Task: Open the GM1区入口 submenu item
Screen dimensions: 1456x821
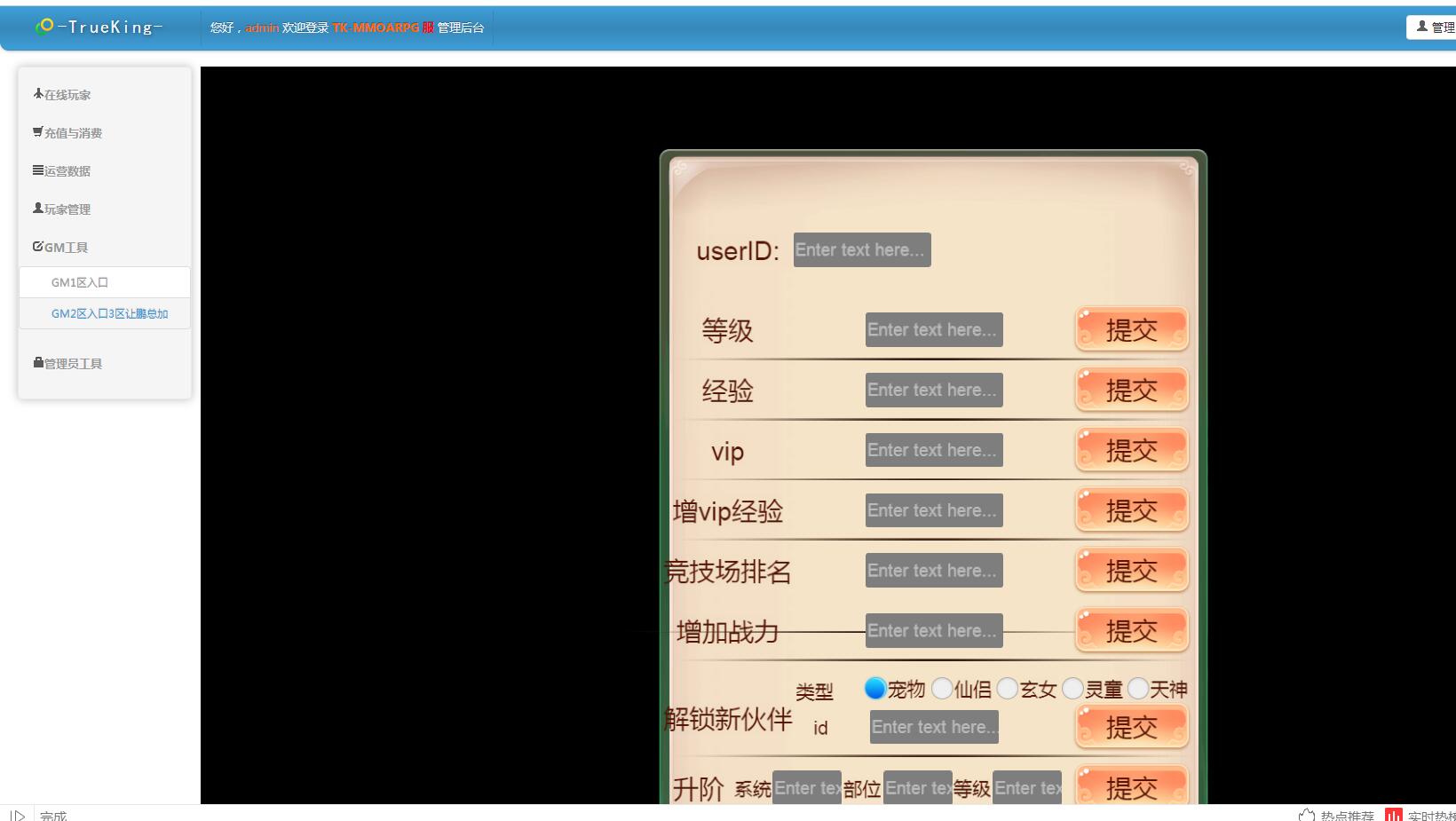Action: [80, 282]
